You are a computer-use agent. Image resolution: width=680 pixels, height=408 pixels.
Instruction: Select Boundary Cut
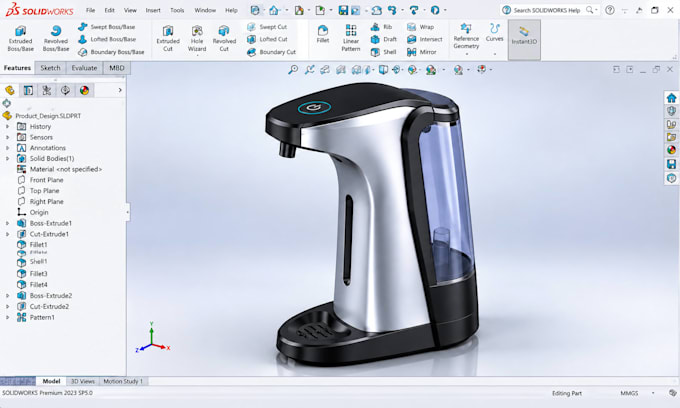tap(271, 52)
